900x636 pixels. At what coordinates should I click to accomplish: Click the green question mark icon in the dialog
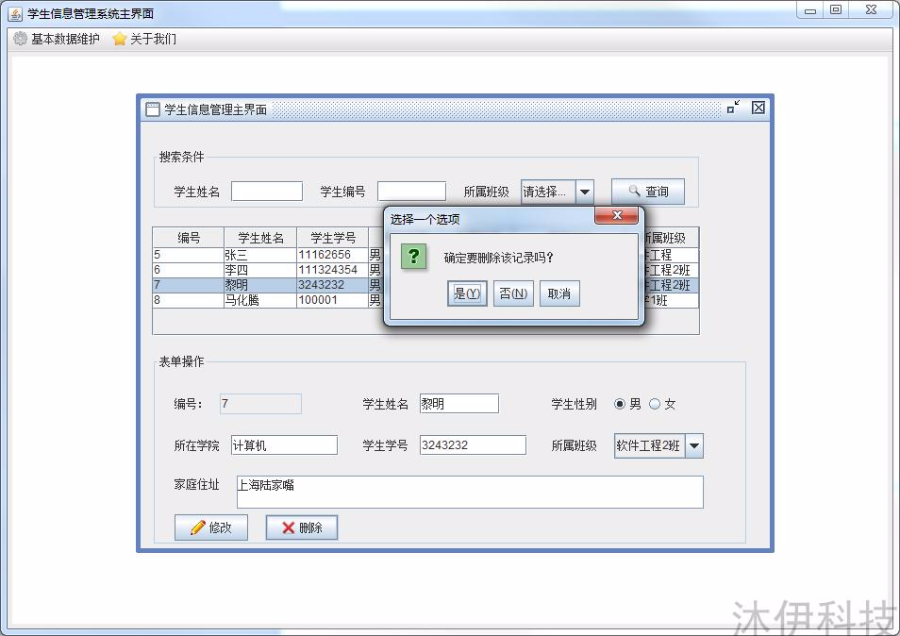414,257
